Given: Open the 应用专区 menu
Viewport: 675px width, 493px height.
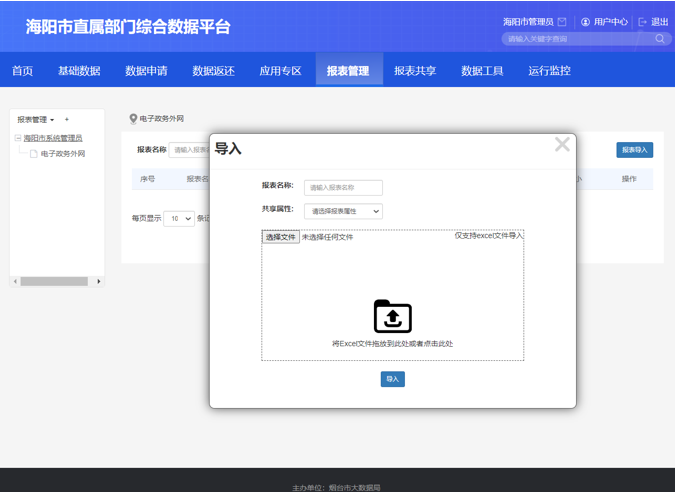Looking at the screenshot, I should click(280, 71).
